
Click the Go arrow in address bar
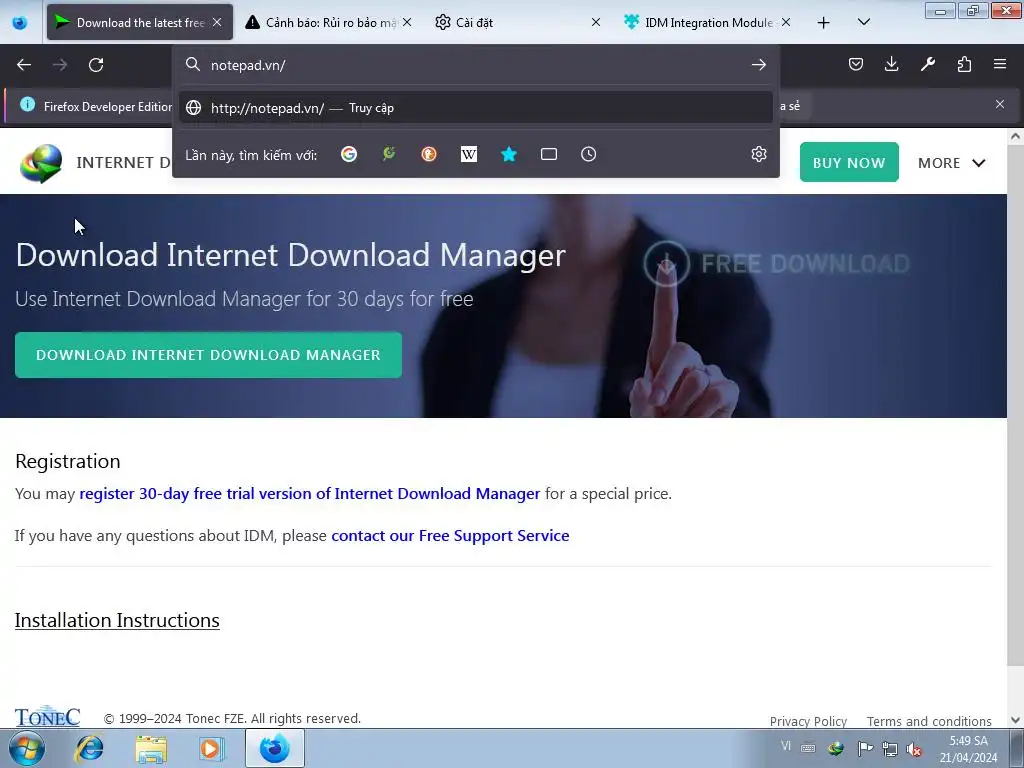click(758, 65)
